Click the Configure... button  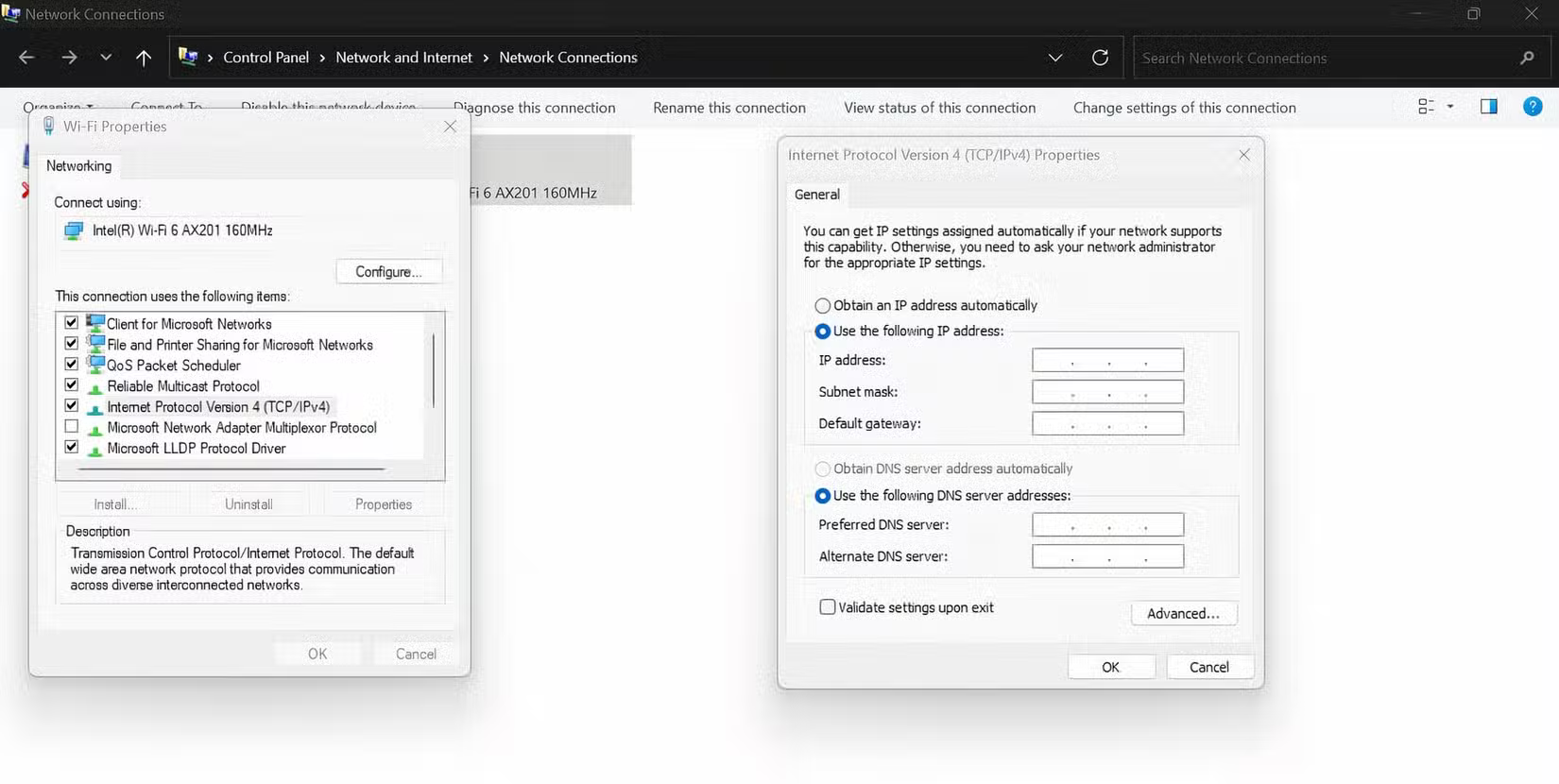click(388, 271)
